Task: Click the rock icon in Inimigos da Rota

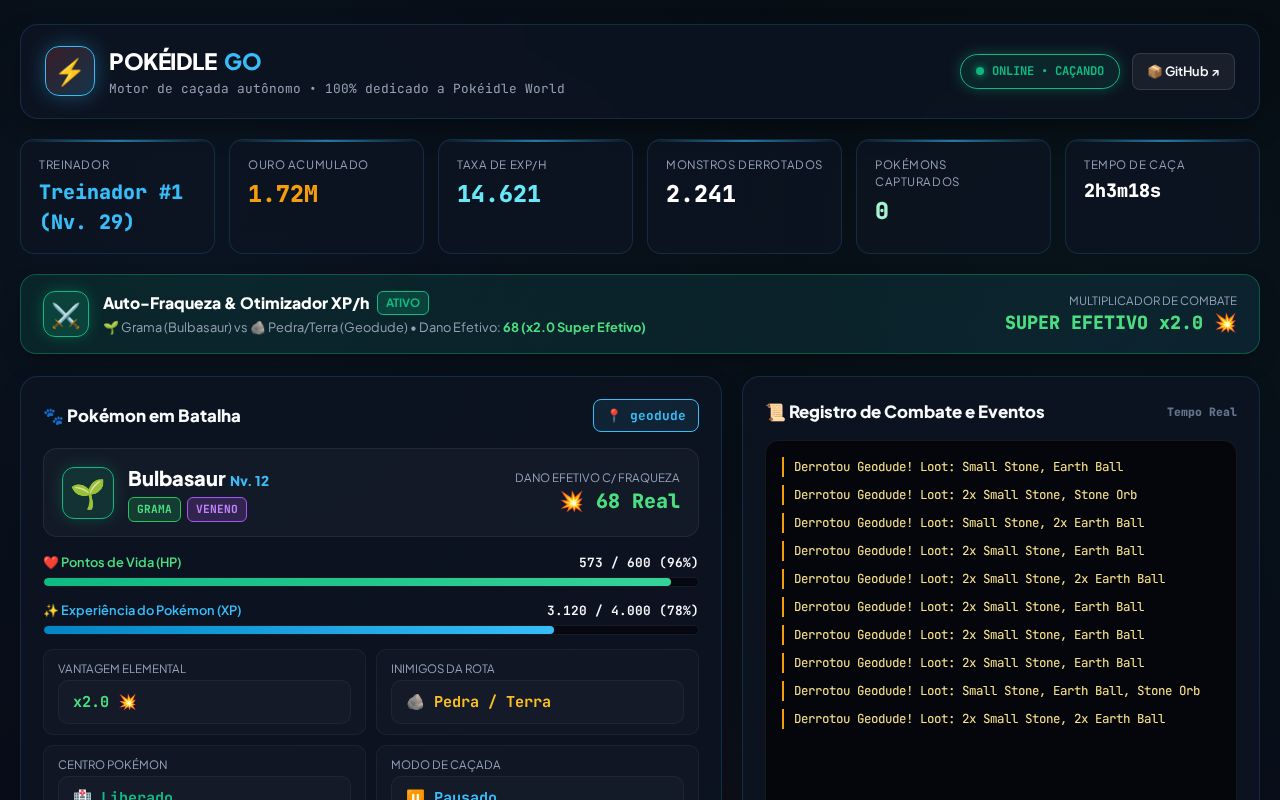Action: (415, 702)
